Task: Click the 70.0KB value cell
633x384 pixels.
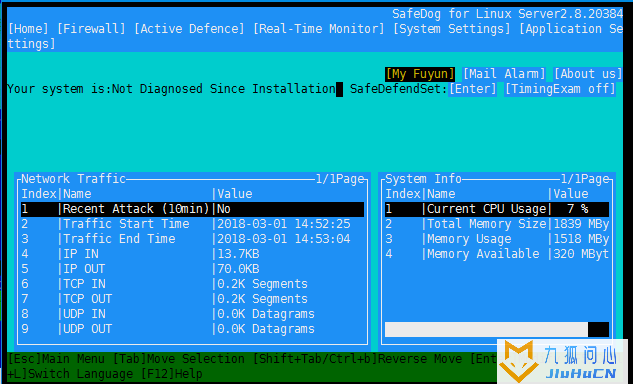Action: coord(238,269)
